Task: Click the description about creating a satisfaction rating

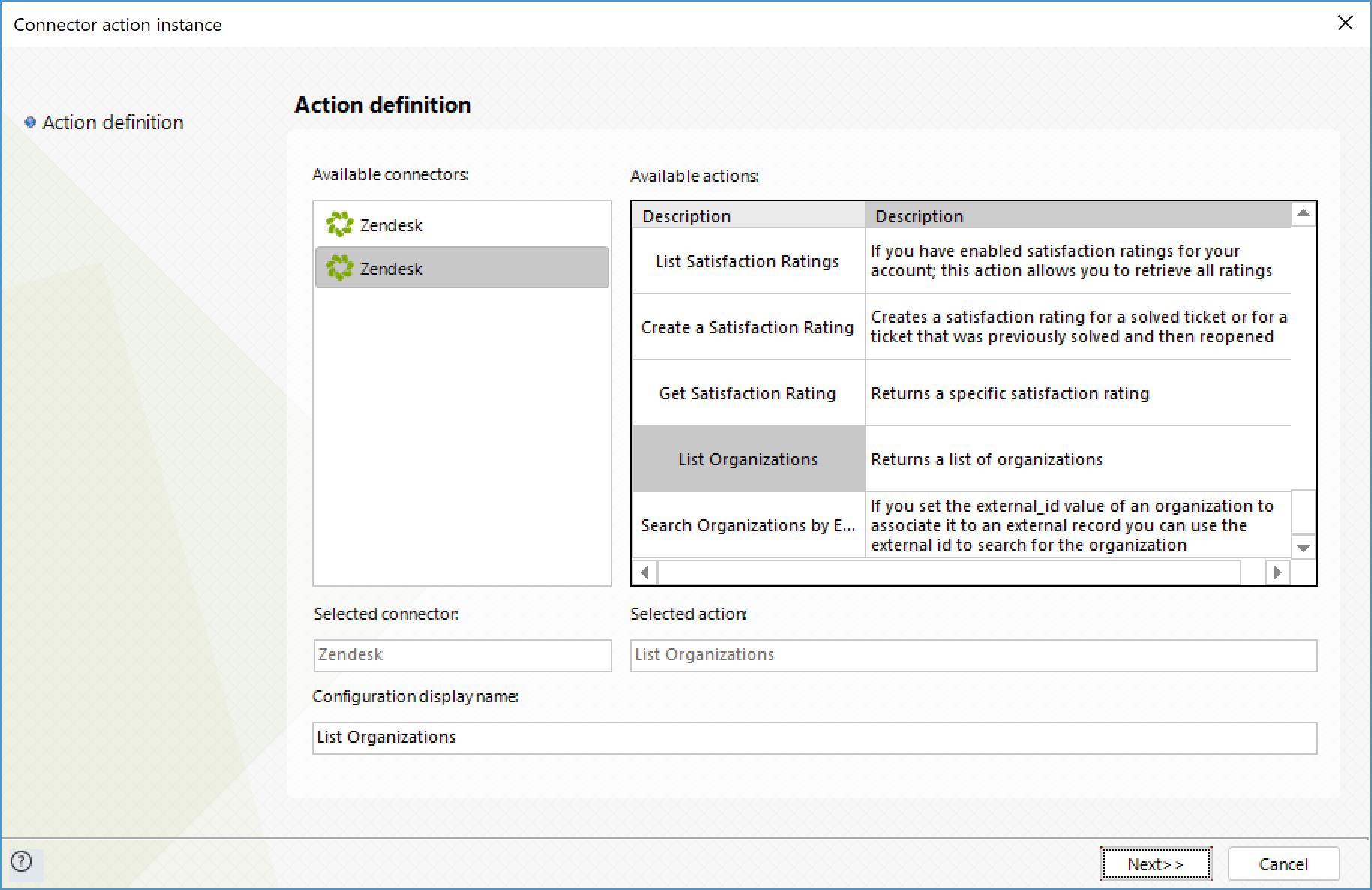Action: pos(1079,326)
